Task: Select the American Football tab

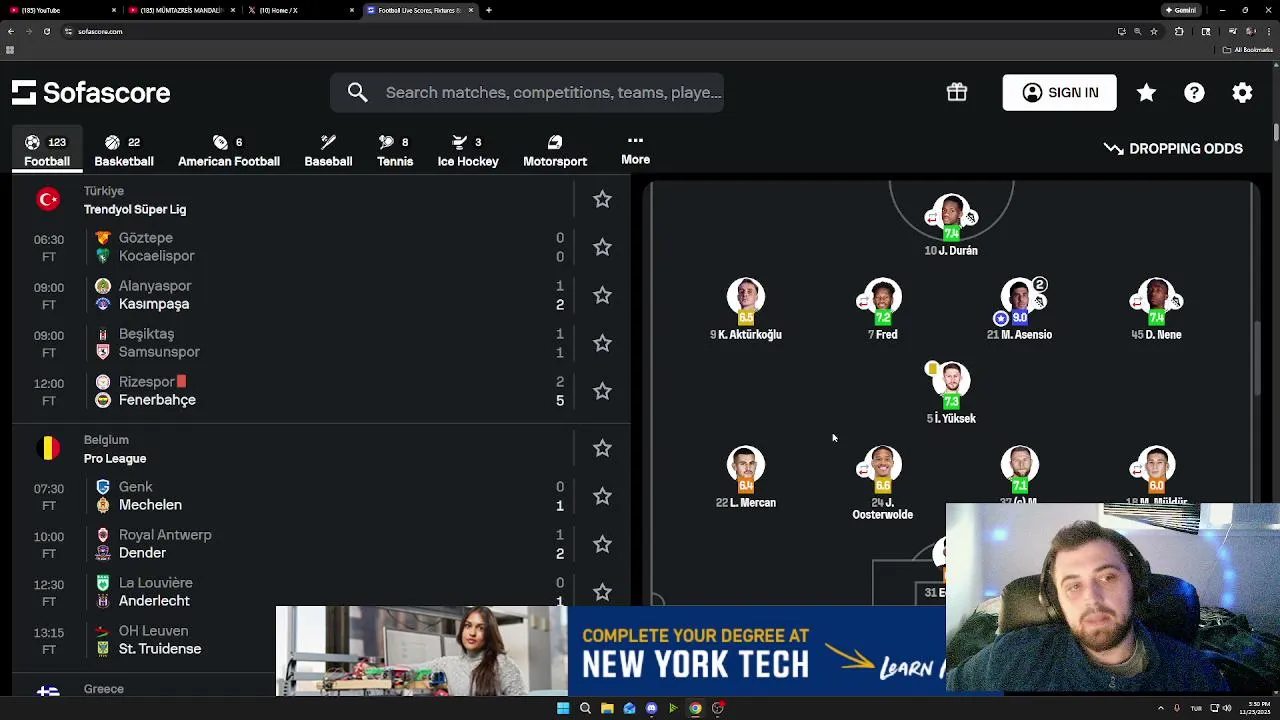Action: pos(229,151)
